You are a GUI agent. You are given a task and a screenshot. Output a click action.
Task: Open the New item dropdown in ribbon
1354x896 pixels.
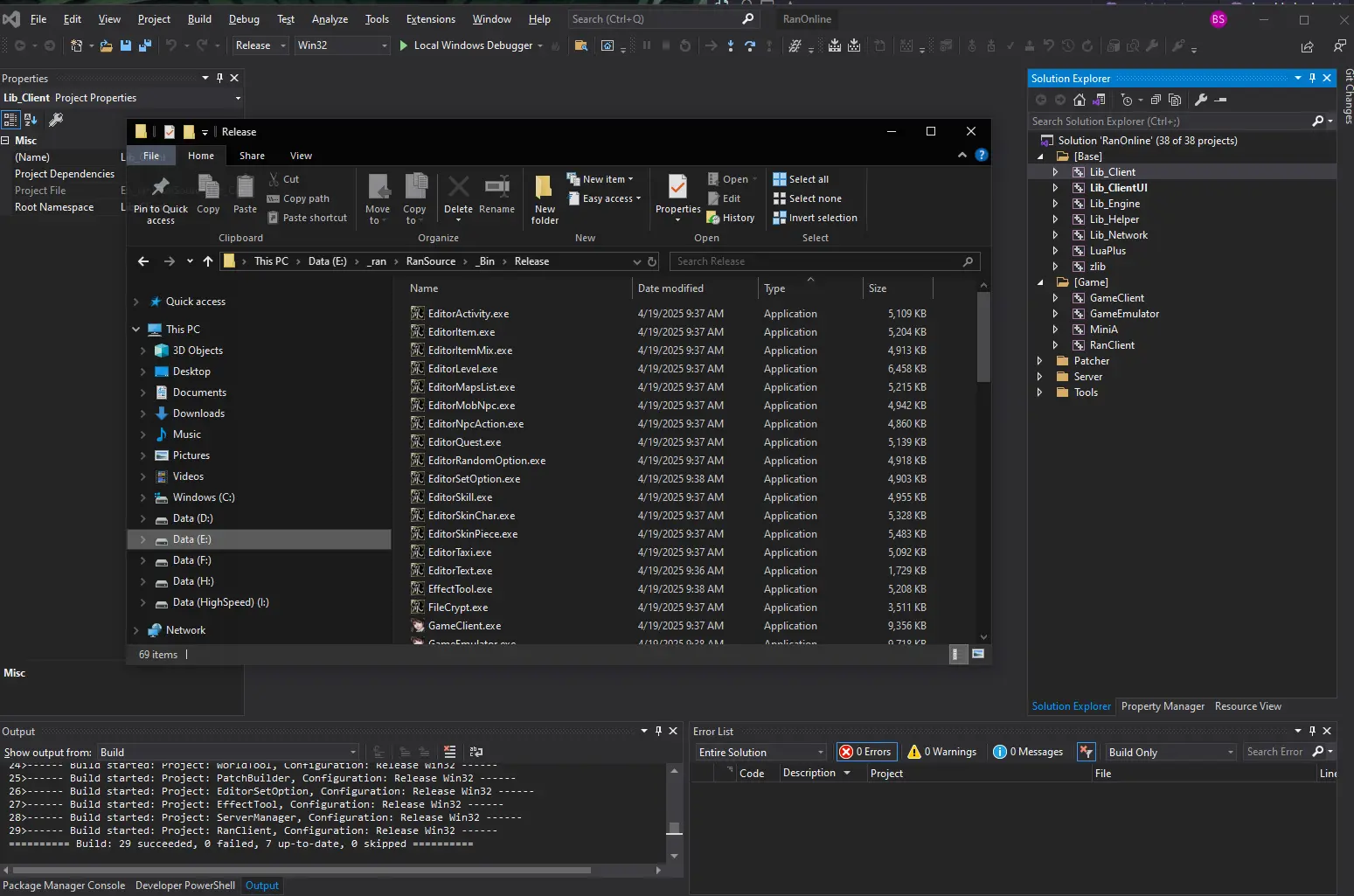click(601, 179)
